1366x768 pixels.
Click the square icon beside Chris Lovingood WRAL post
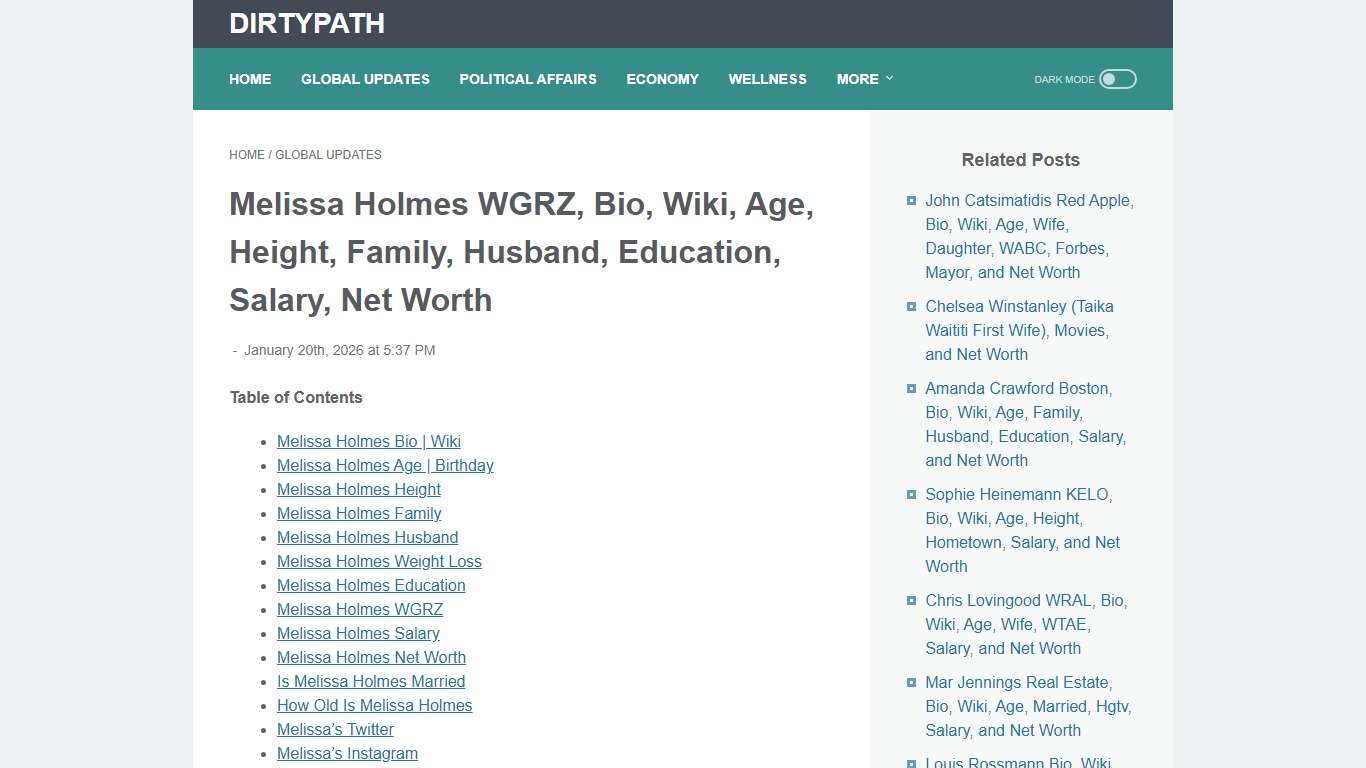coord(911,600)
